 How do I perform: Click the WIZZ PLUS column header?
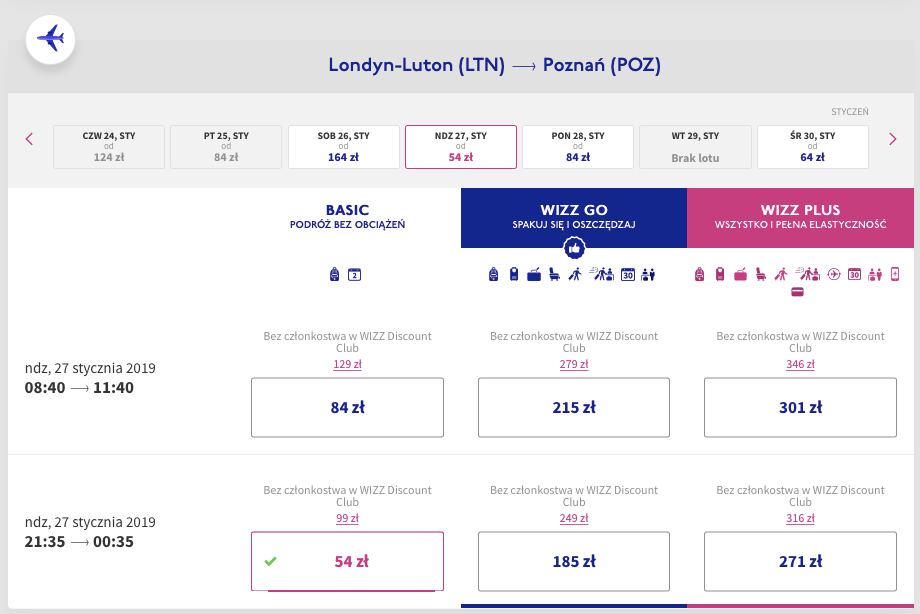(x=800, y=217)
